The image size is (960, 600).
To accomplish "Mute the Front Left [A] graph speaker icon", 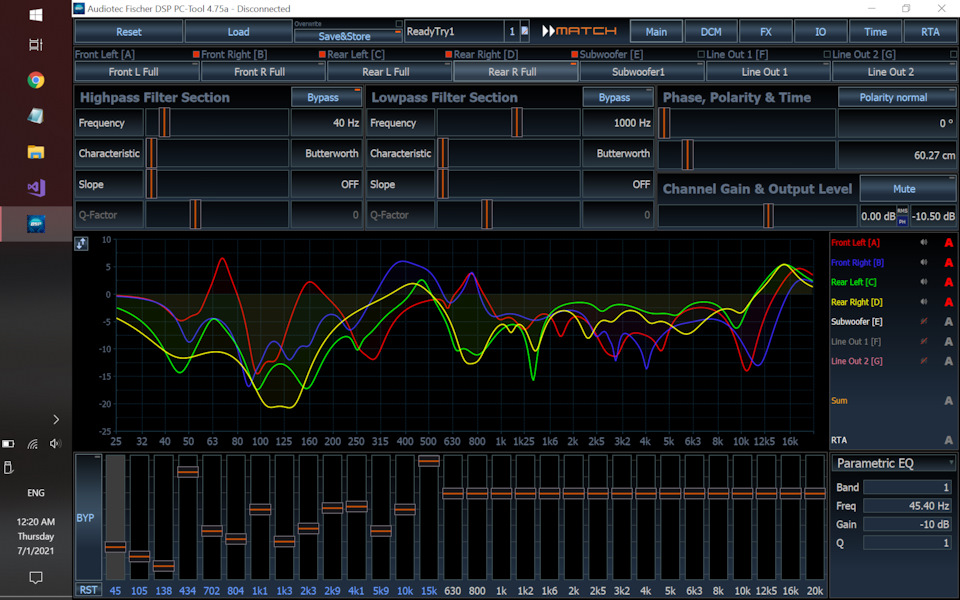I will (x=924, y=243).
